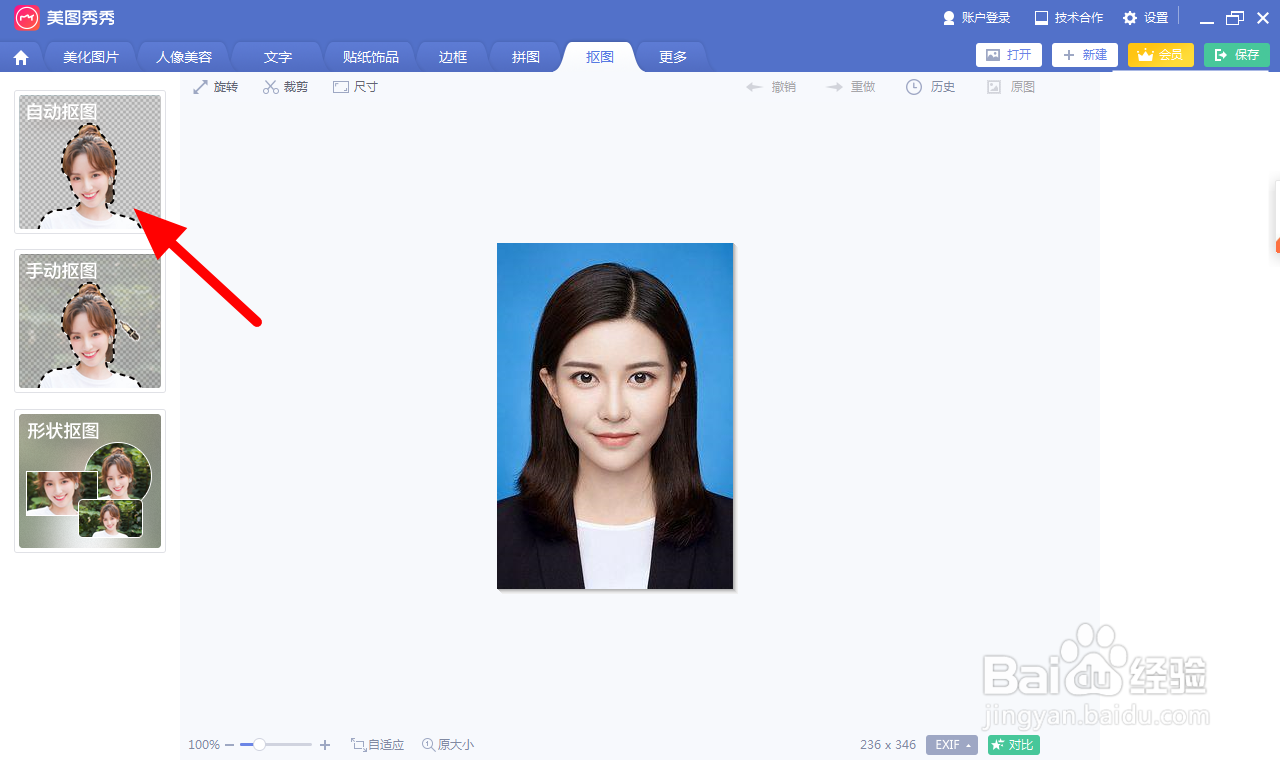Open 账户登录 account login
The image size is (1280, 760).
click(976, 18)
